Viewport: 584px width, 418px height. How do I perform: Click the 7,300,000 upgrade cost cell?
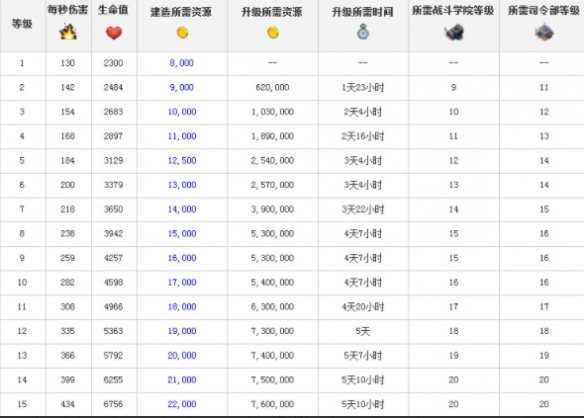[x=272, y=331]
